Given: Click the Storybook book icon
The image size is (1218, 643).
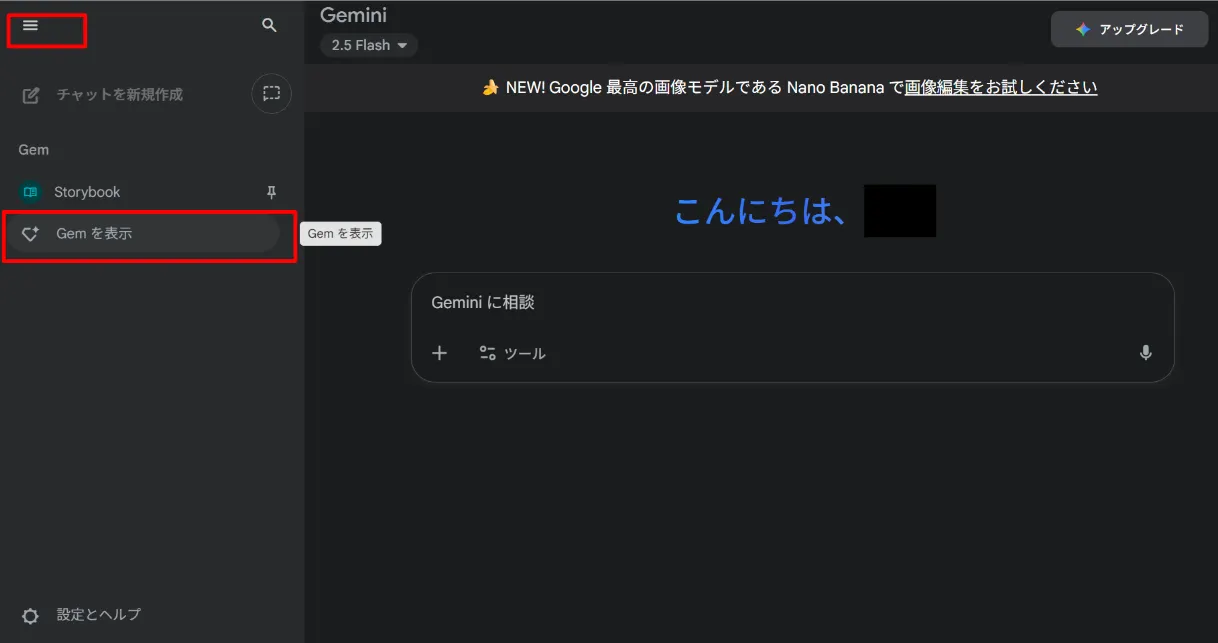Looking at the screenshot, I should (x=31, y=192).
